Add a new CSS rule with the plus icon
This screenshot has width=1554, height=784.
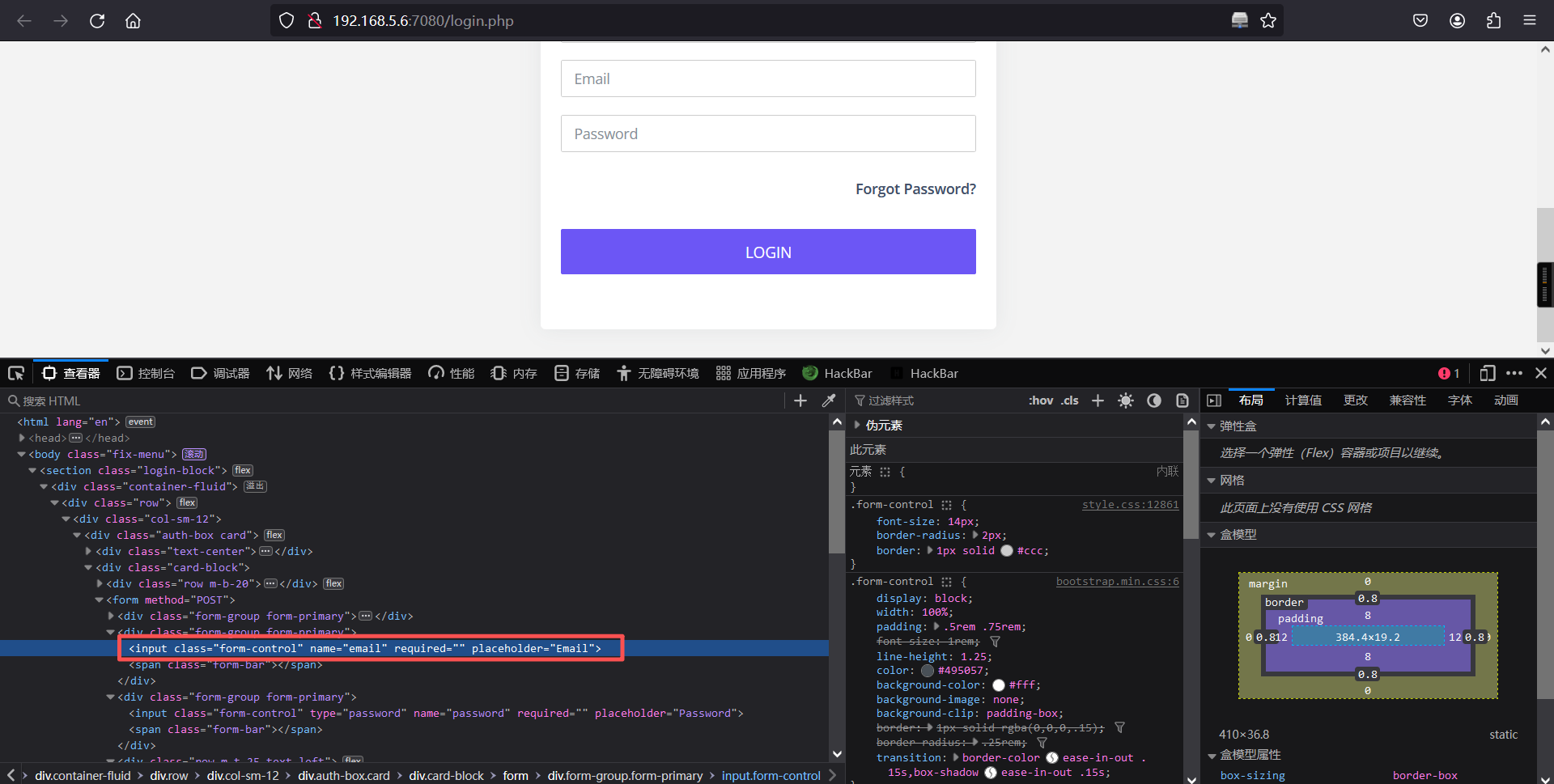click(1098, 400)
